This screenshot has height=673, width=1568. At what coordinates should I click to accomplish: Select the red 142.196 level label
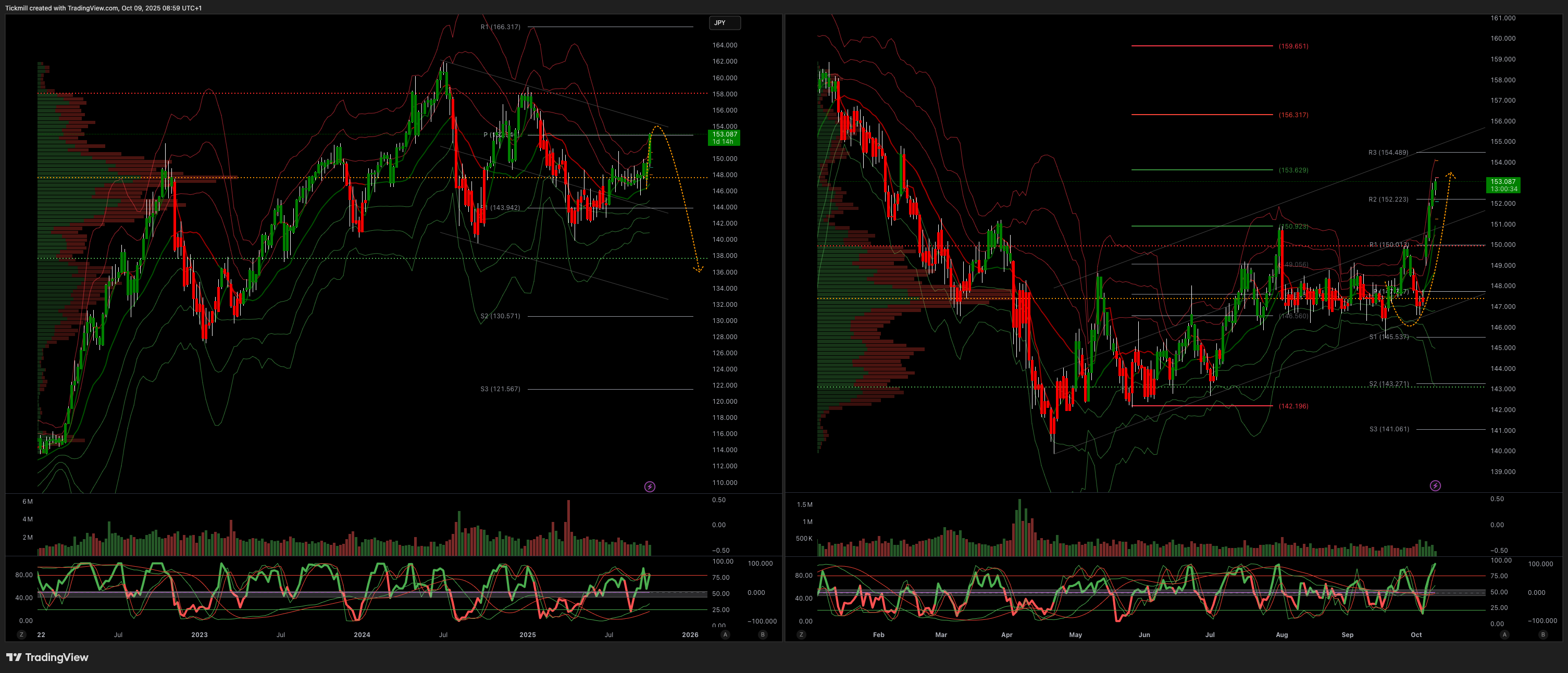(1293, 406)
